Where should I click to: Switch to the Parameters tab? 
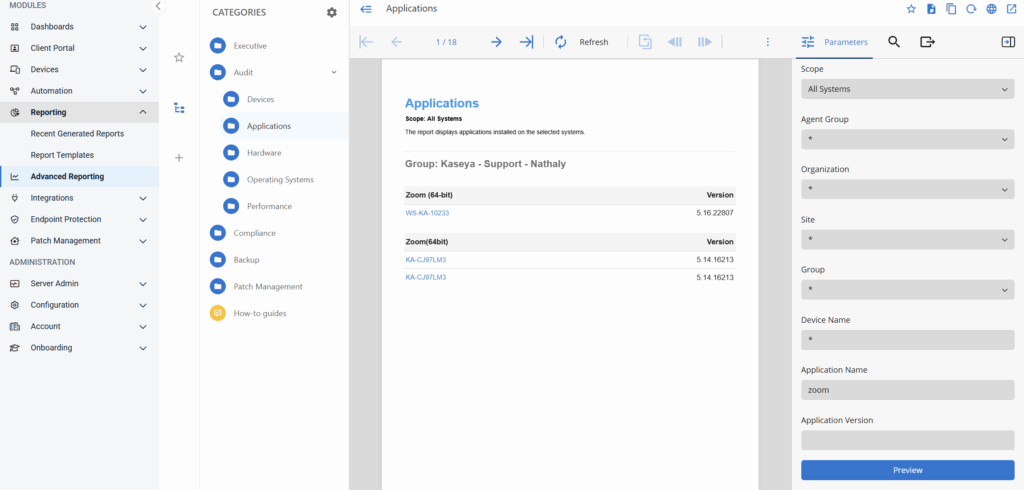(x=835, y=42)
